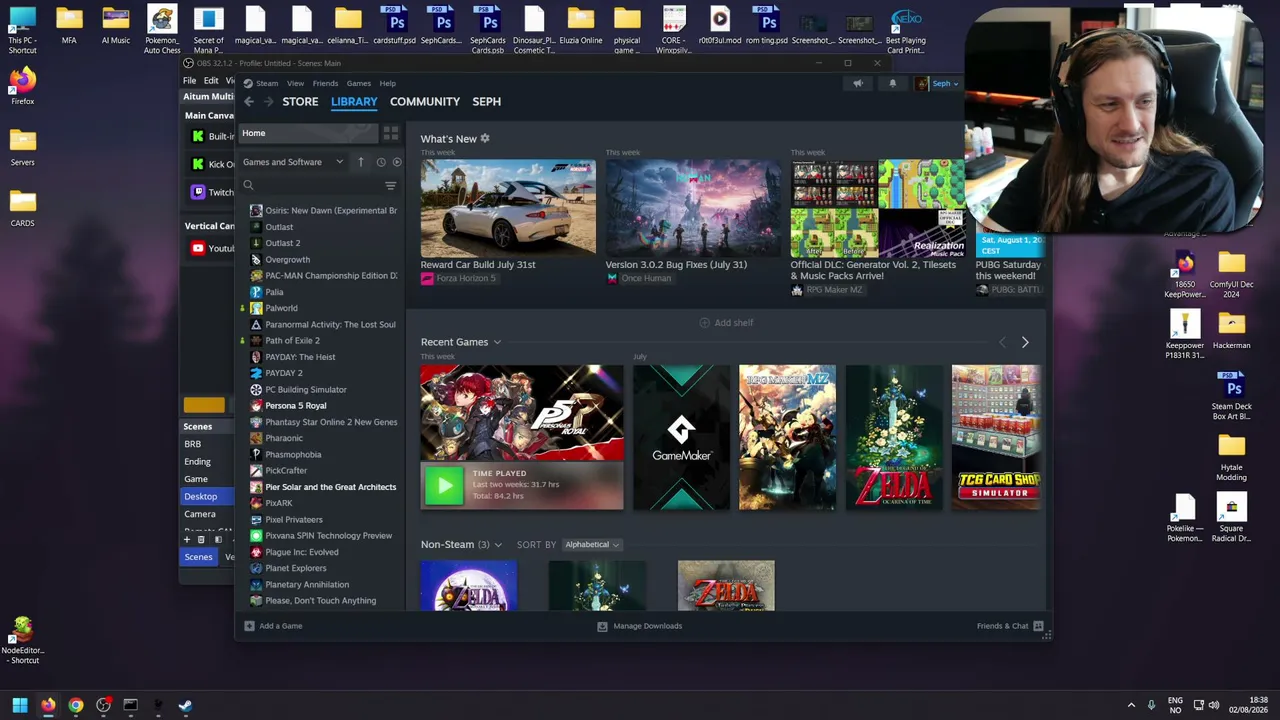
Task: Open the Games menu in Steam
Action: click(x=358, y=84)
